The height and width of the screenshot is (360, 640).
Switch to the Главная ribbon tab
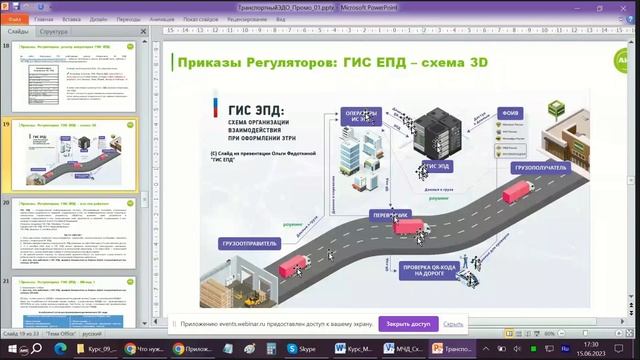click(x=44, y=19)
